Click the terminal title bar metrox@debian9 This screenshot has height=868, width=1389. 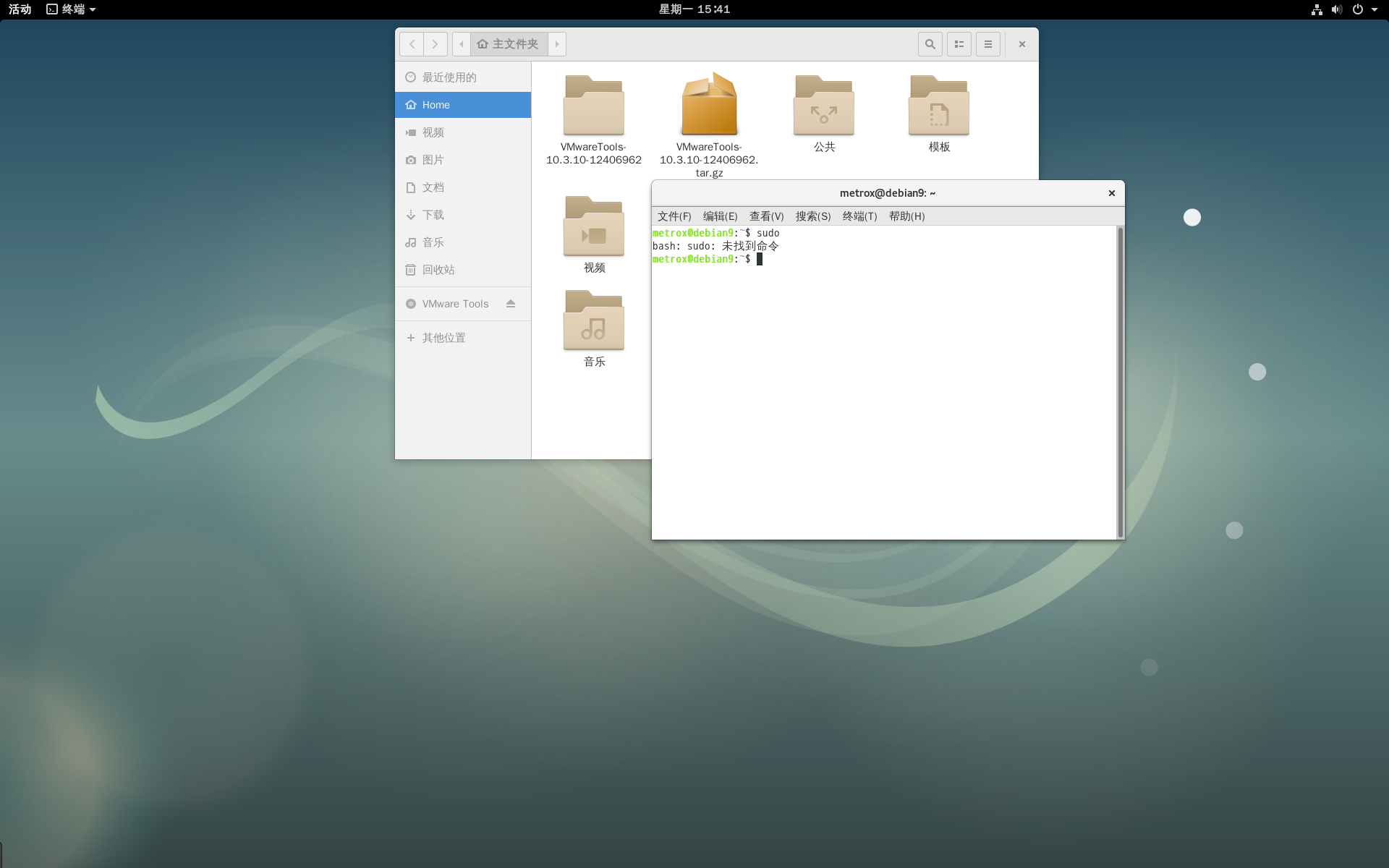pyautogui.click(x=887, y=193)
